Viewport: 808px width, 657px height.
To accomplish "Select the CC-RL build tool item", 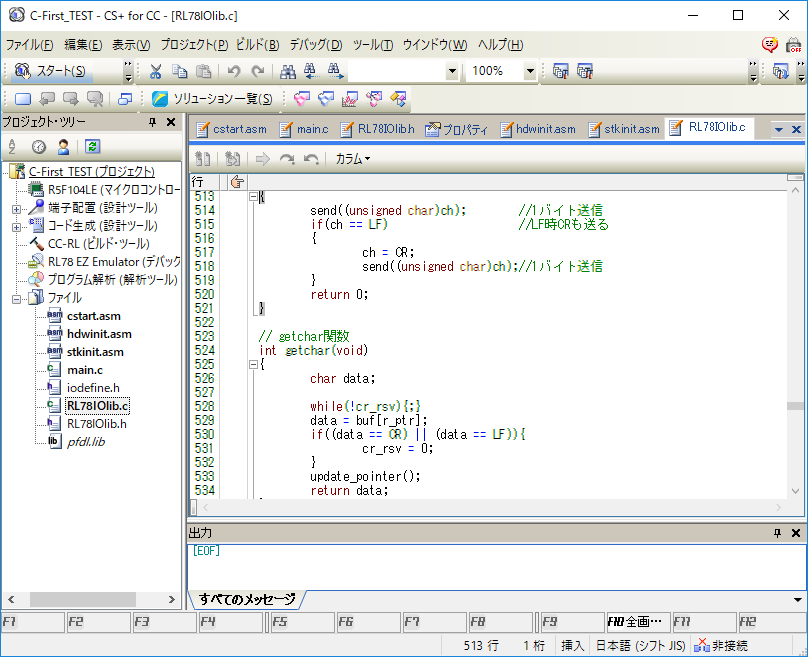I will pyautogui.click(x=98, y=243).
